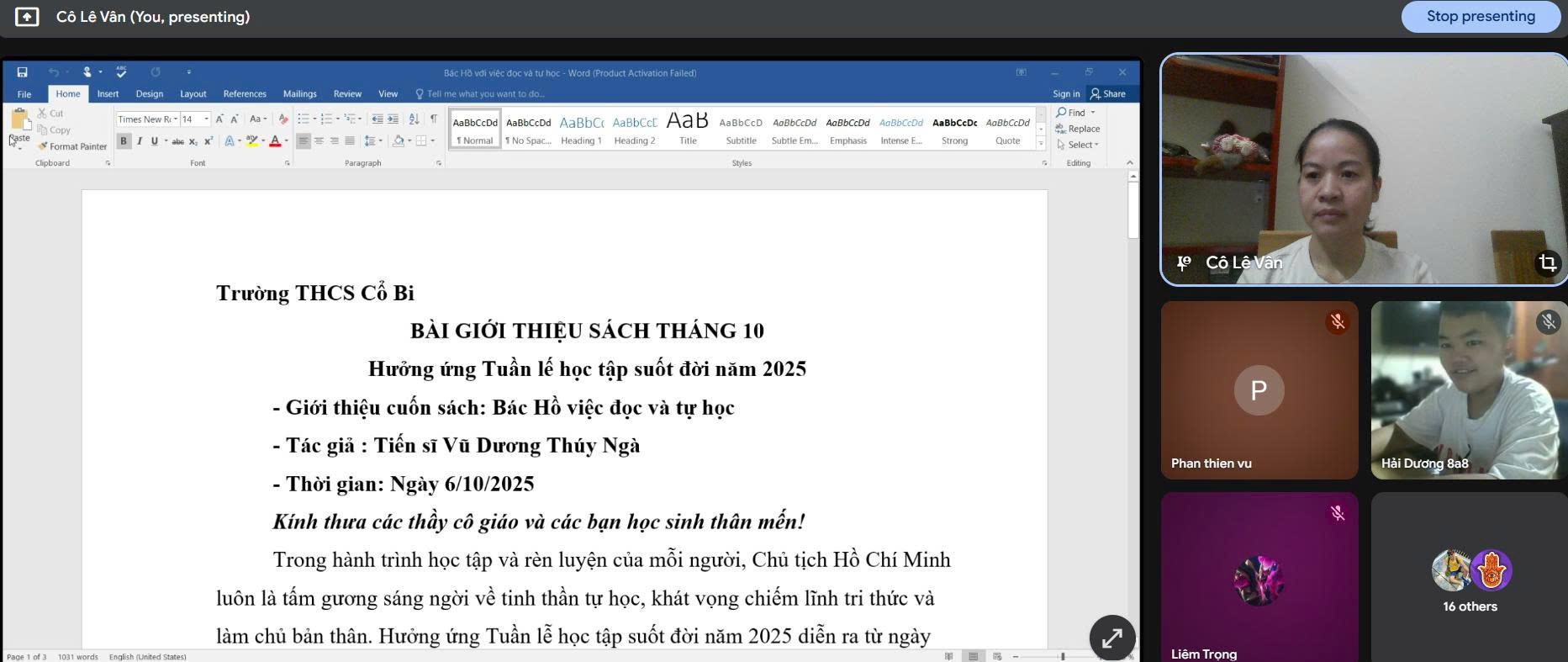The width and height of the screenshot is (1568, 662).
Task: Click the Clear All Formatting icon
Action: [283, 119]
